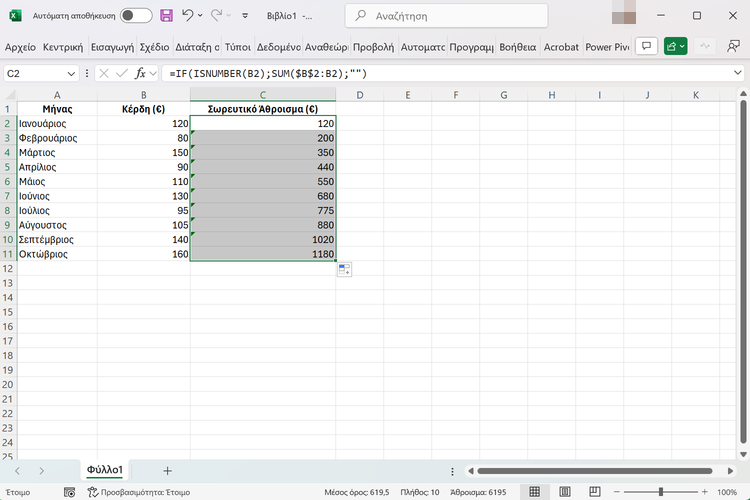Select column B header
The width and height of the screenshot is (750, 500).
coord(143,95)
